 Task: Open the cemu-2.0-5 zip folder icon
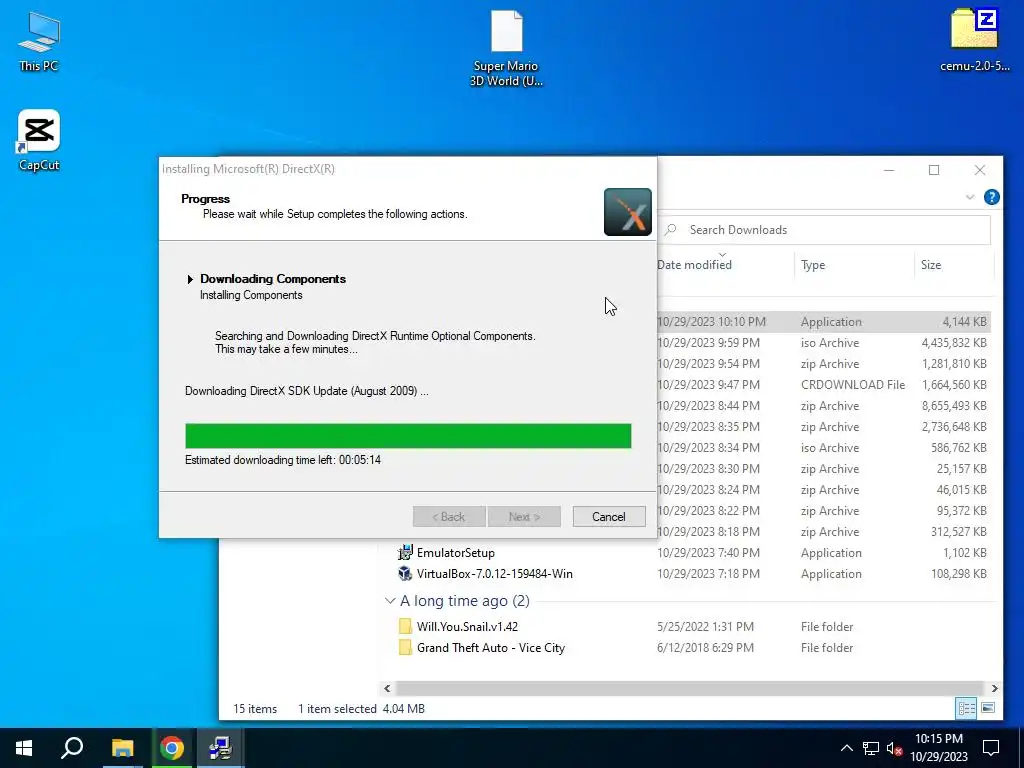pyautogui.click(x=974, y=39)
